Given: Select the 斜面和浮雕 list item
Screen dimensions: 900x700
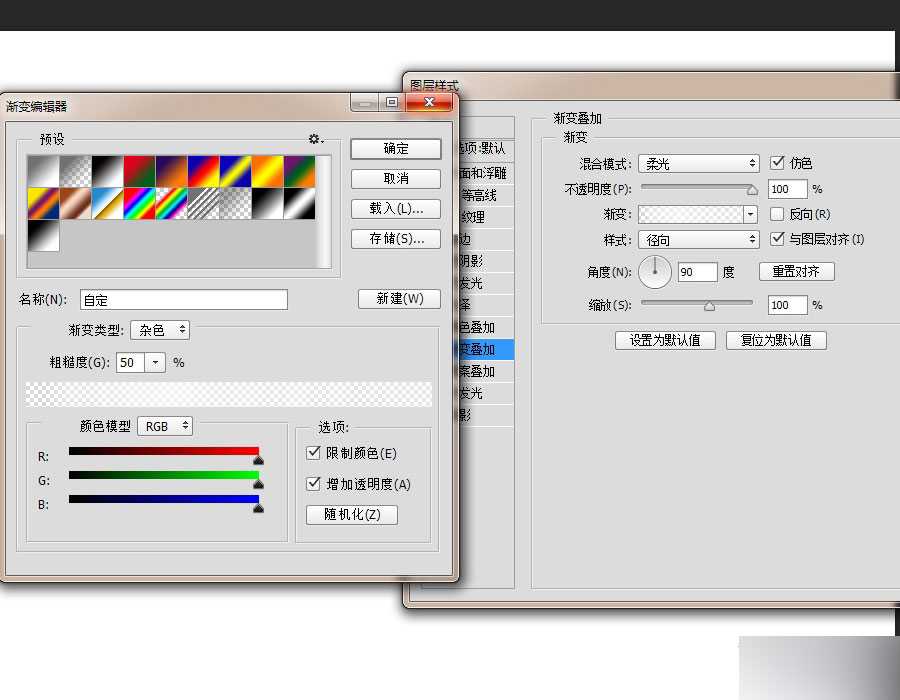Looking at the screenshot, I should (486, 173).
